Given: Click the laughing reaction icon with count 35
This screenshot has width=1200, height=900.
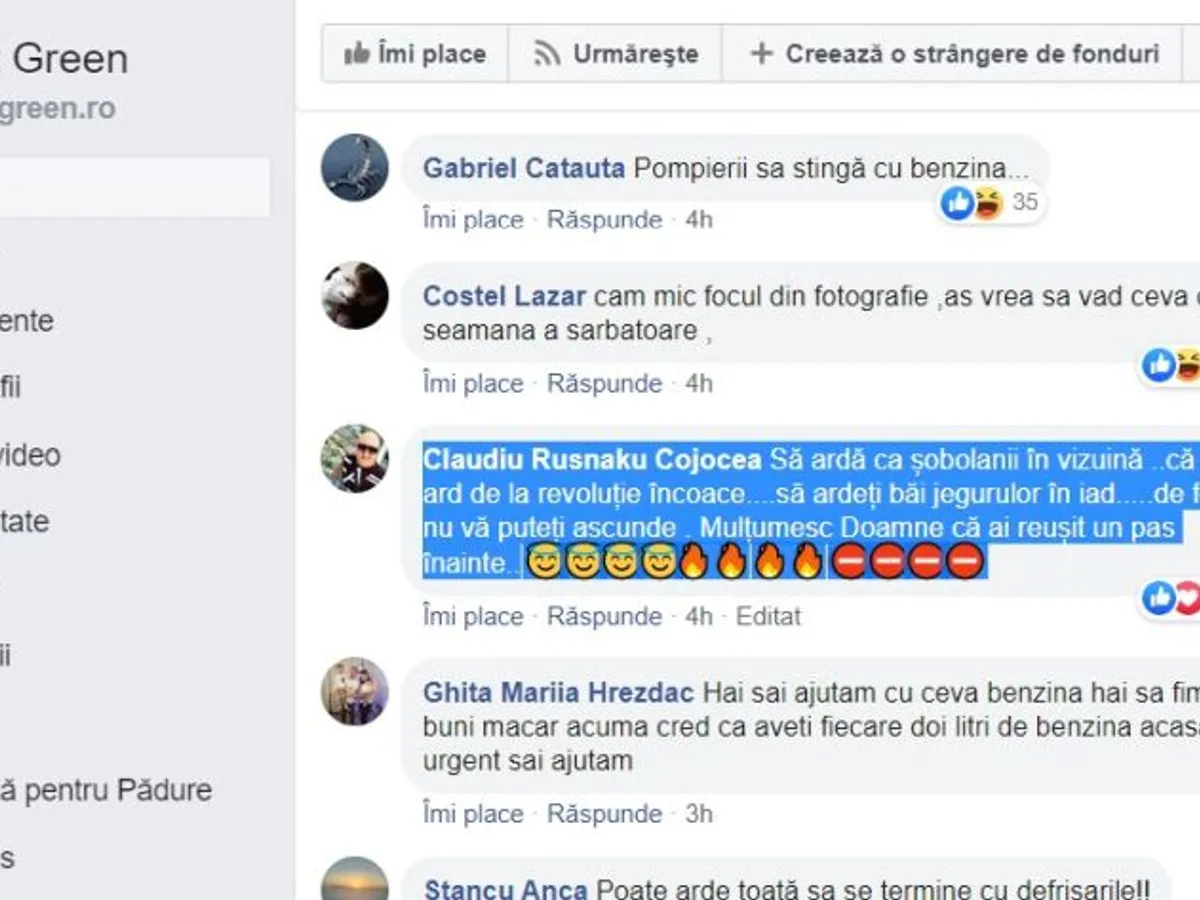Looking at the screenshot, I should pyautogui.click(x=987, y=203).
